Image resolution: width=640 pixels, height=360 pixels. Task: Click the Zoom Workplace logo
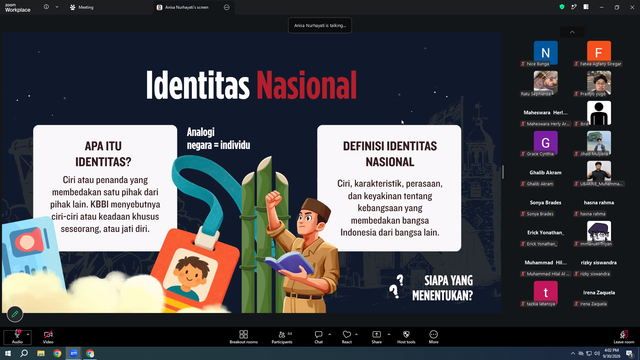point(18,8)
